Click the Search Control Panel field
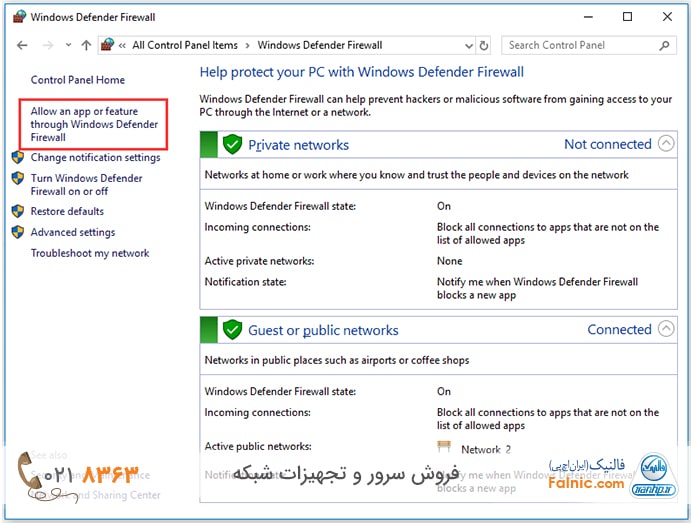 (578, 45)
